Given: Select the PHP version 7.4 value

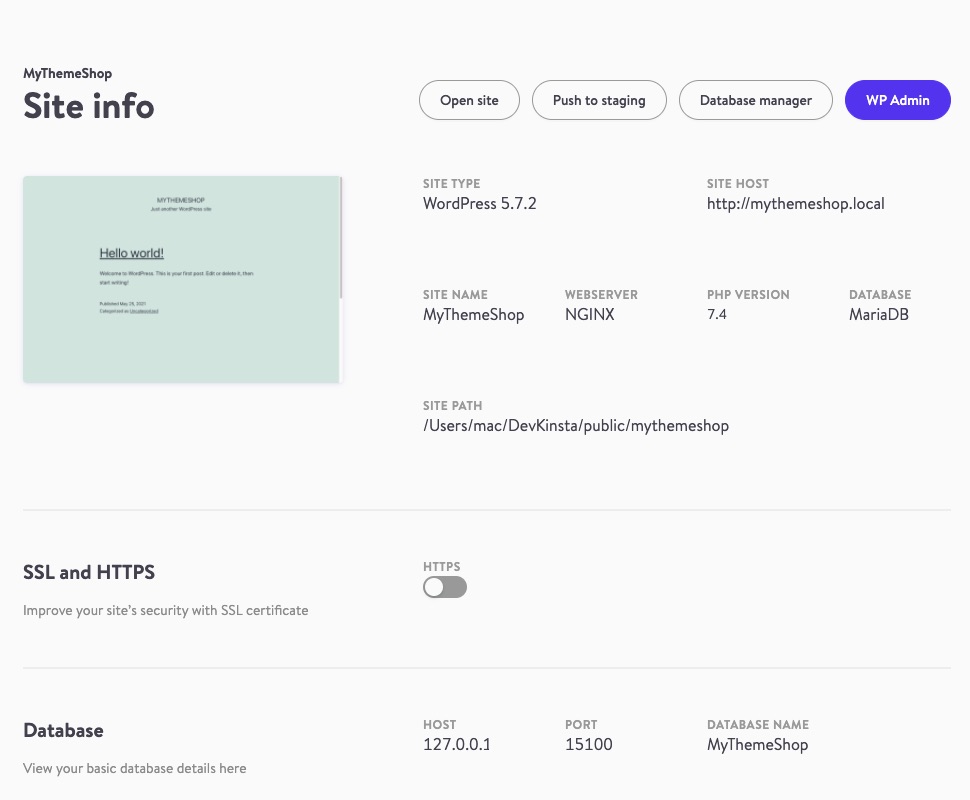Looking at the screenshot, I should [x=716, y=314].
